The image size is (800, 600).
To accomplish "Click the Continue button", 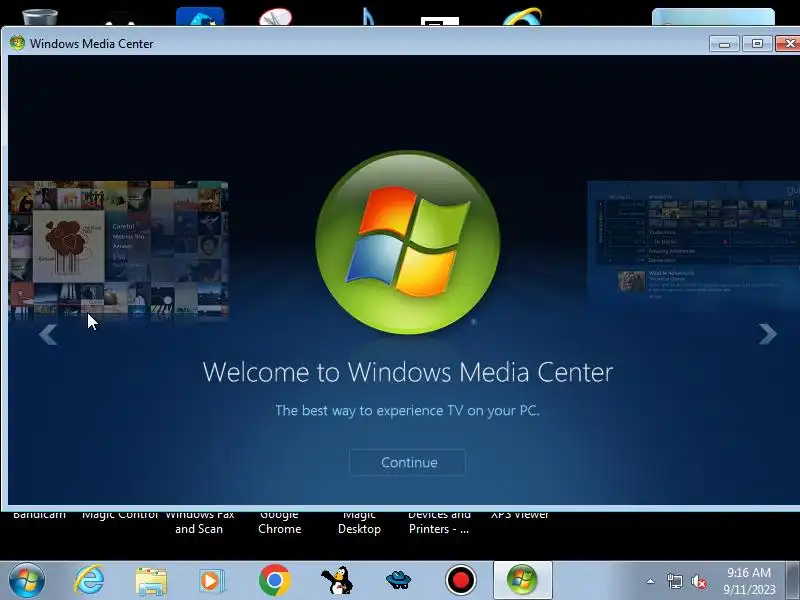I will coord(407,462).
